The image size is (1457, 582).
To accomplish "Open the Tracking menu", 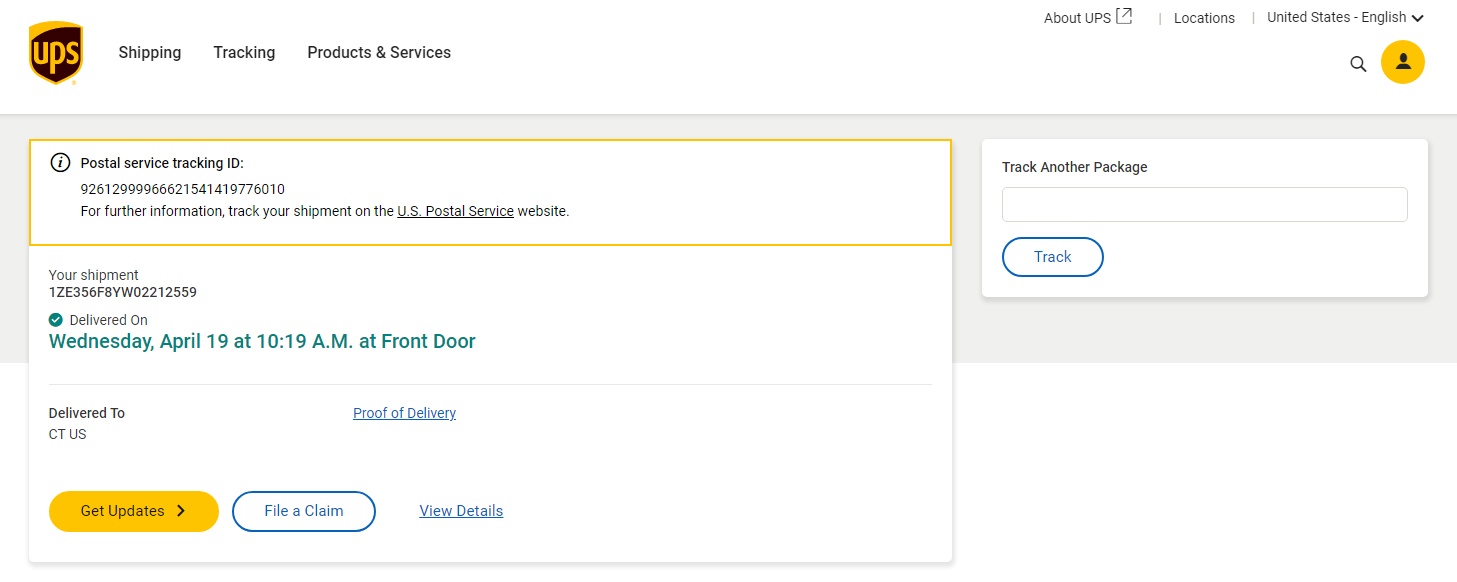I will point(244,53).
